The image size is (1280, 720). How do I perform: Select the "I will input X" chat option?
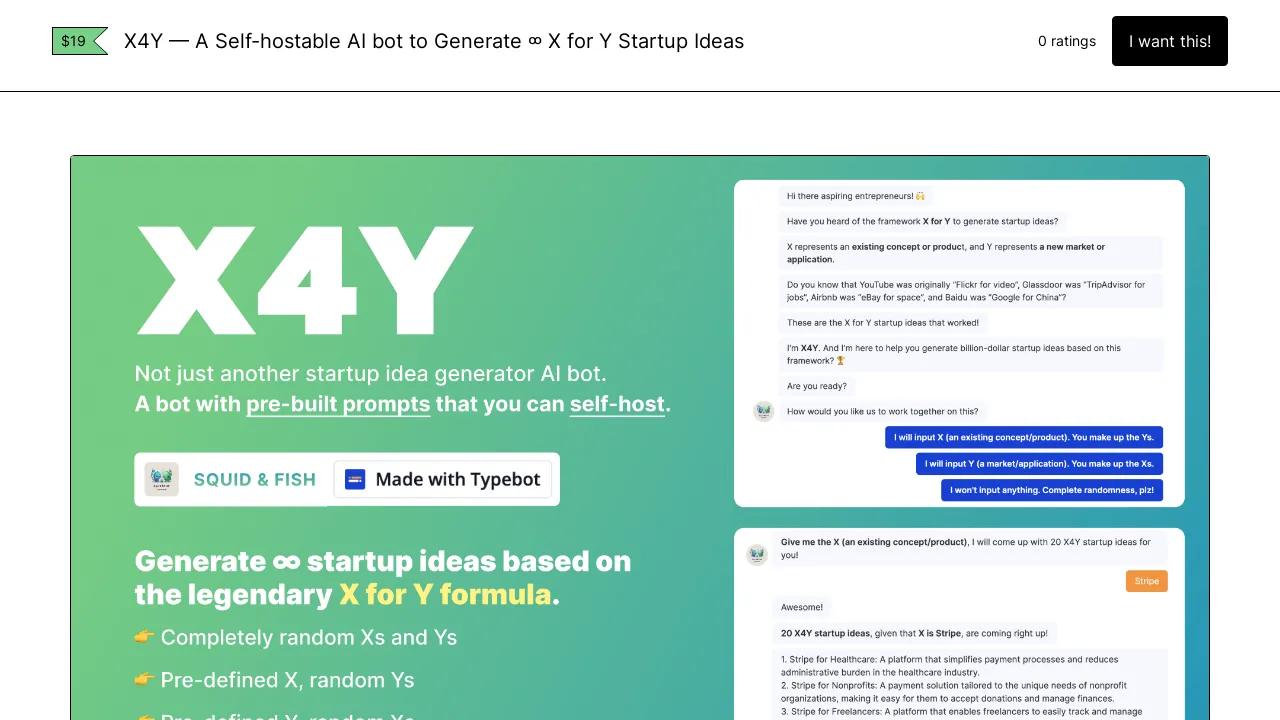pyautogui.click(x=1023, y=437)
